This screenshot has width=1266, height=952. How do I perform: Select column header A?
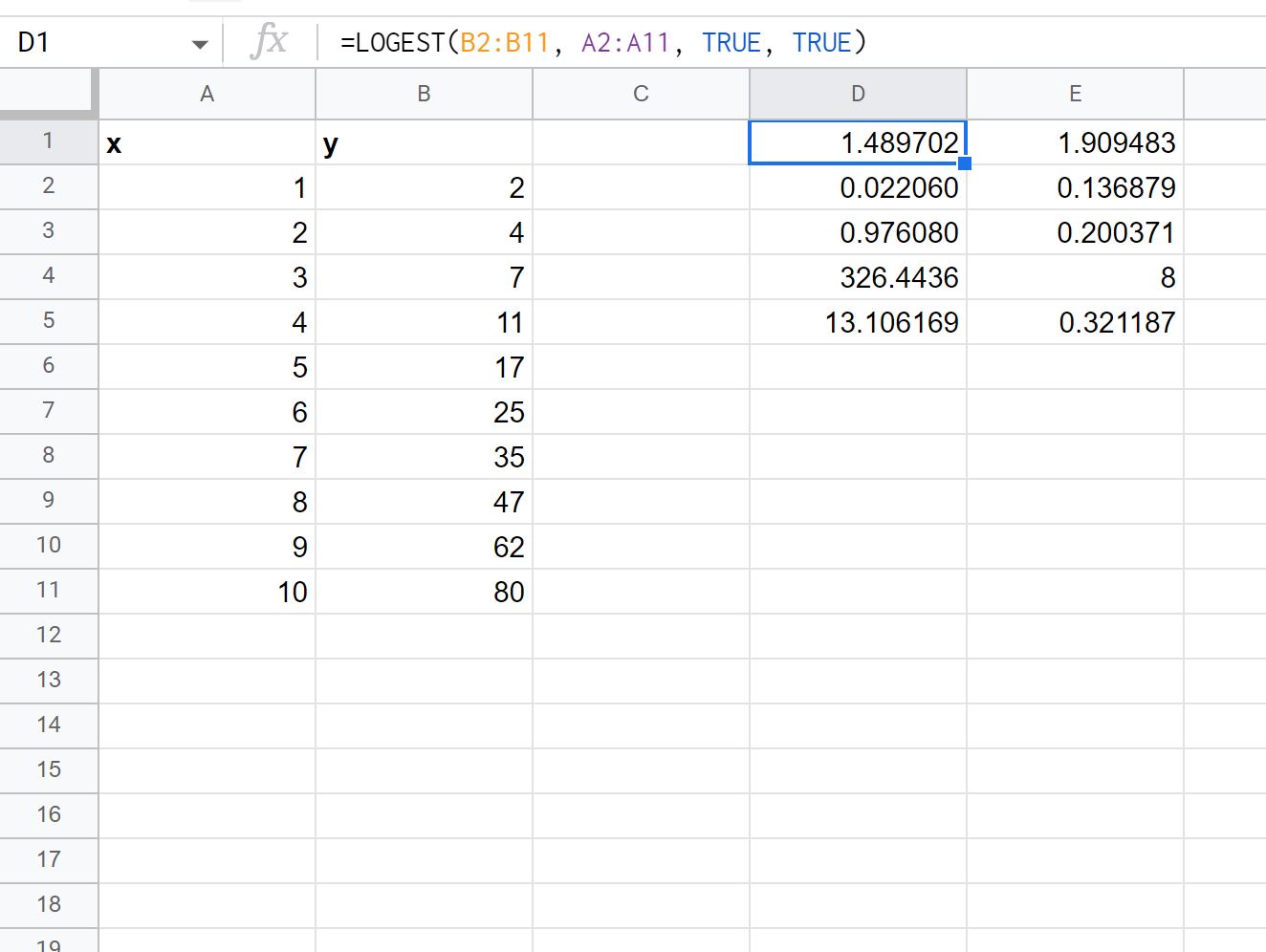(207, 93)
